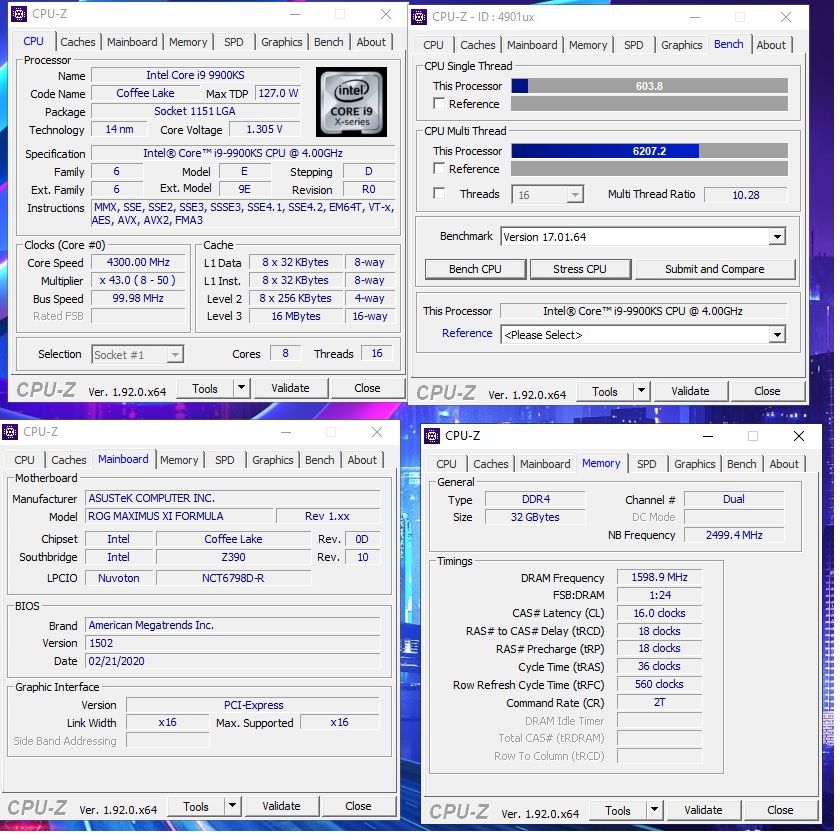Click Close in the Mainboard window

coord(358,805)
